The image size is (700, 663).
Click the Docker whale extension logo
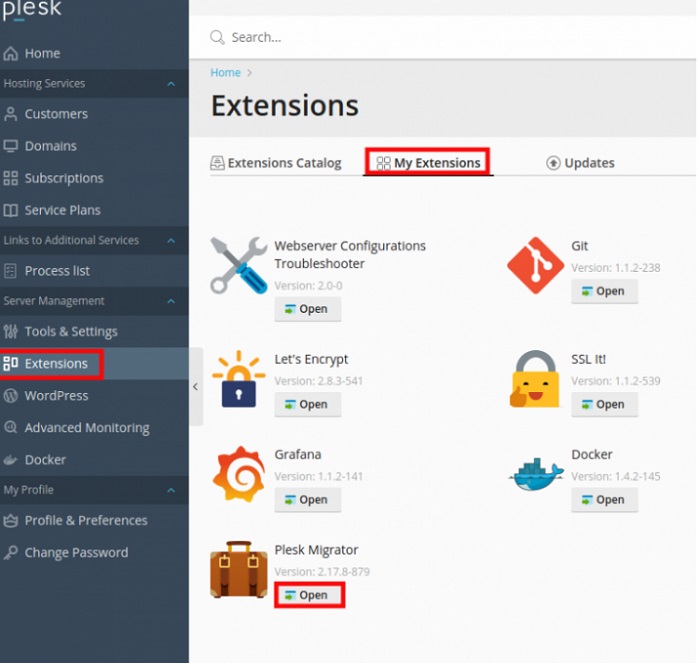536,474
